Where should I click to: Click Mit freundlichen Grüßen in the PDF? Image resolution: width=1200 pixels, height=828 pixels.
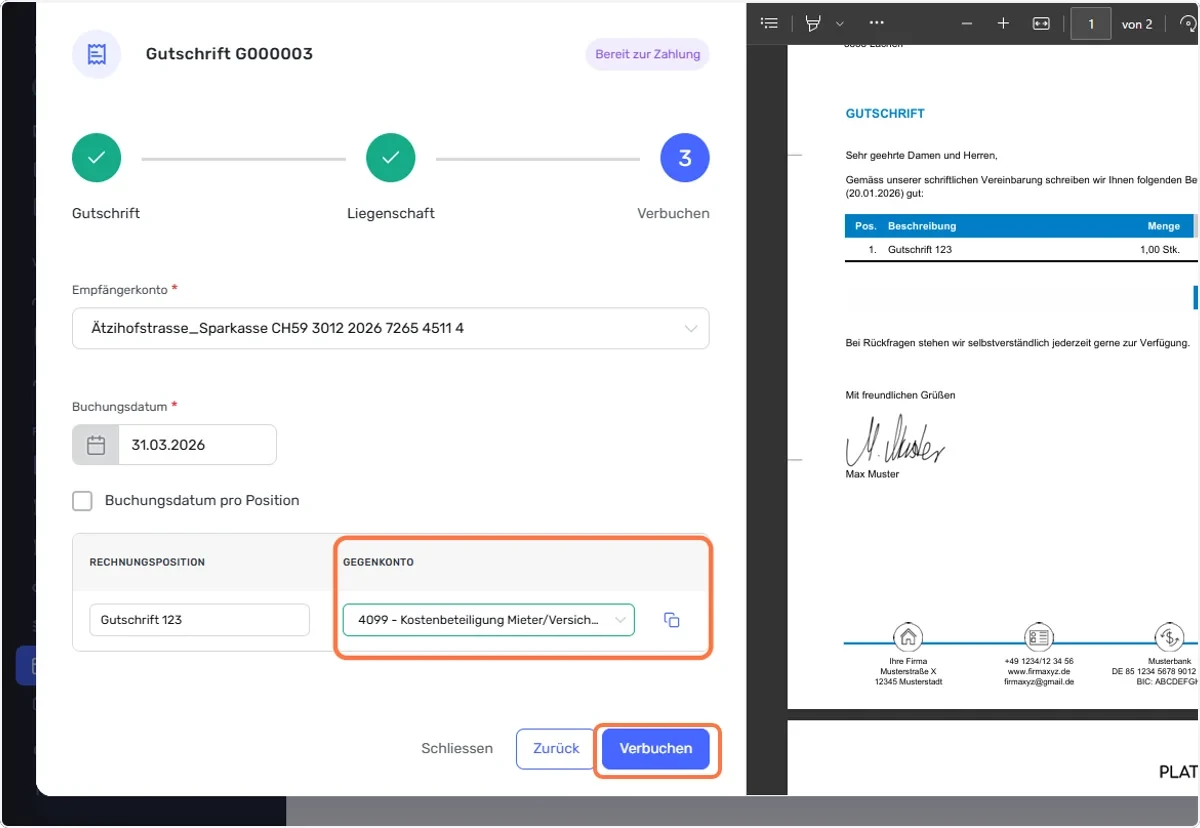click(x=900, y=395)
